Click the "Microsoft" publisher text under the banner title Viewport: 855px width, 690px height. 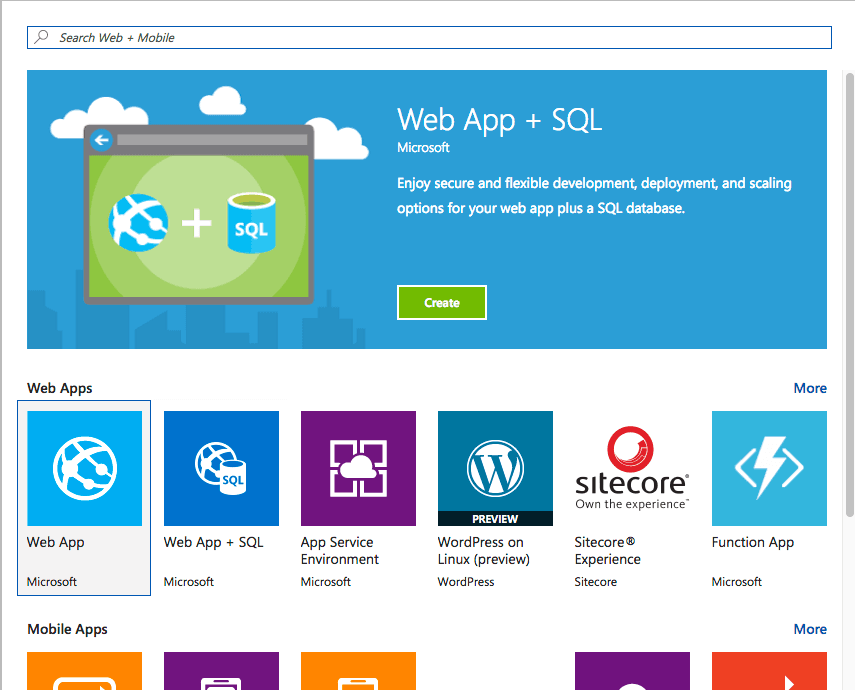pos(423,148)
